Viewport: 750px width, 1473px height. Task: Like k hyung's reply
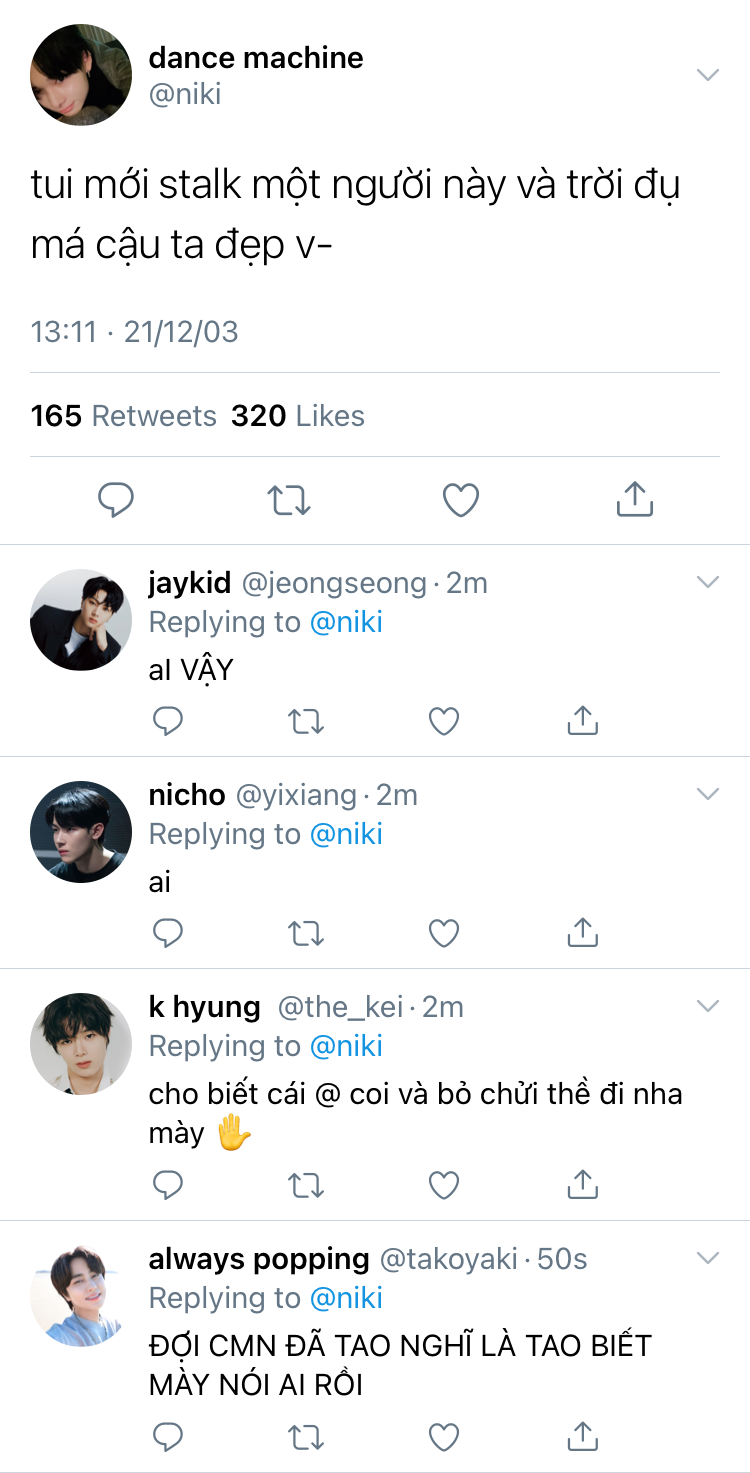coord(444,1184)
